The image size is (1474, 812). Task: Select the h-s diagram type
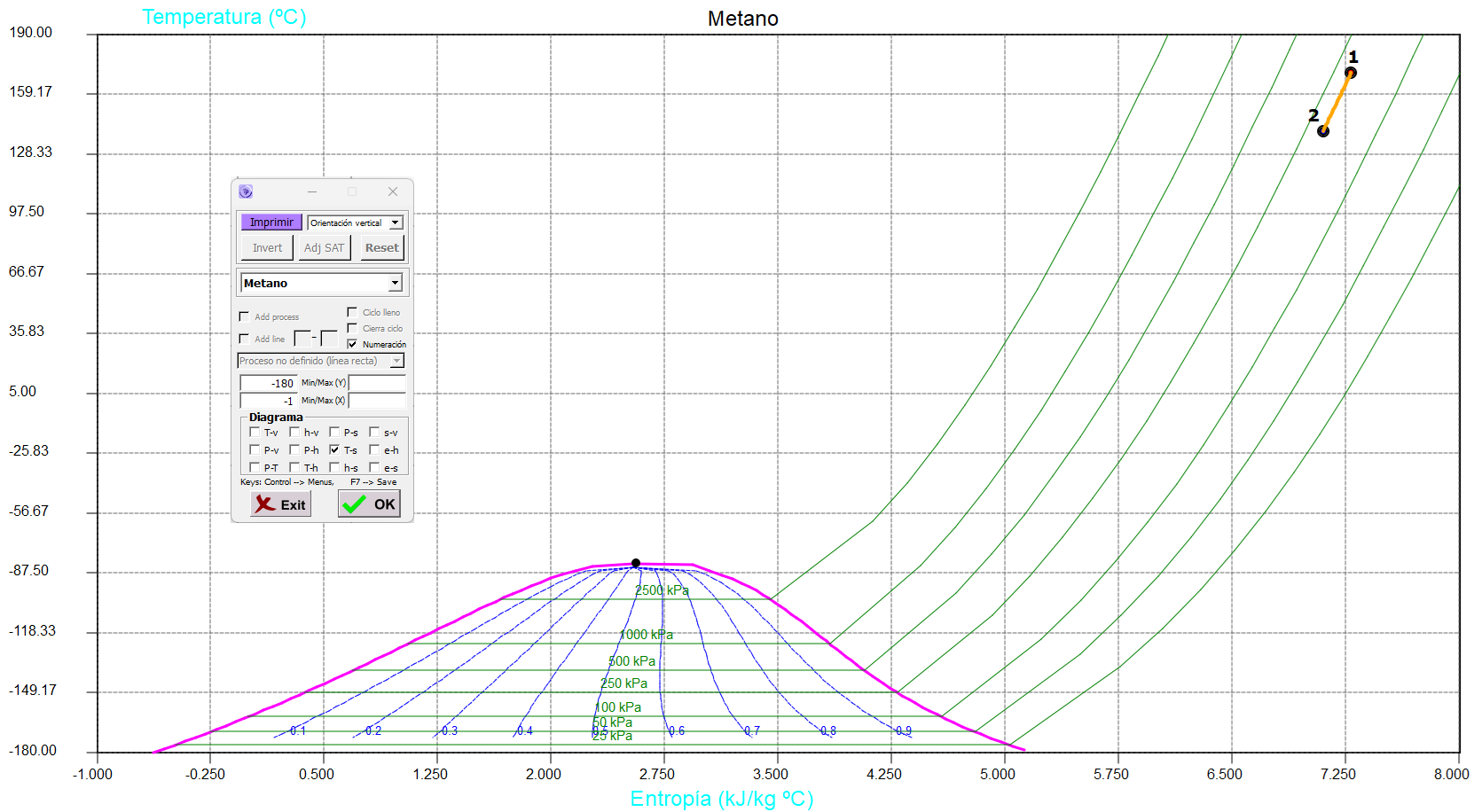click(334, 467)
